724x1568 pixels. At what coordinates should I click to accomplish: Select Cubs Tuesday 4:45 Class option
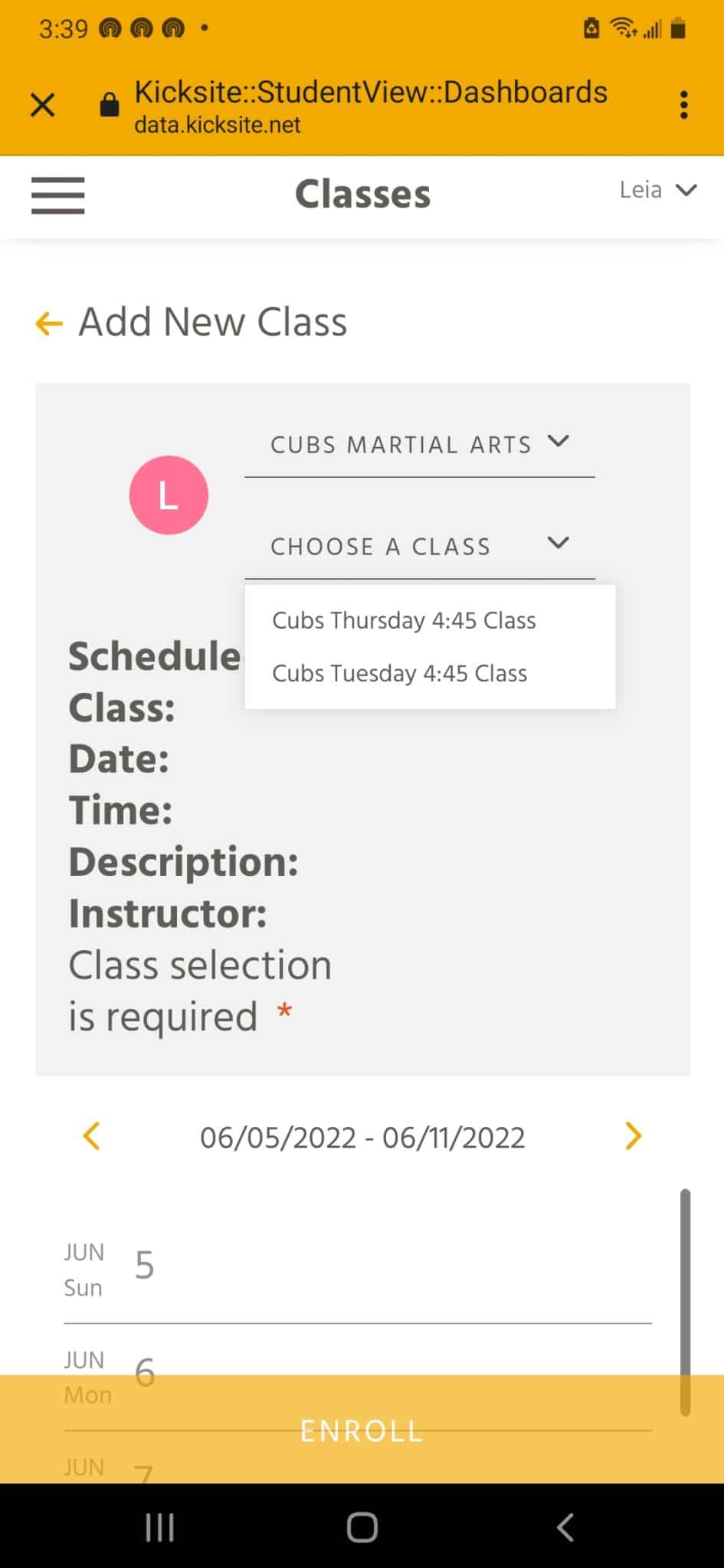coord(400,674)
